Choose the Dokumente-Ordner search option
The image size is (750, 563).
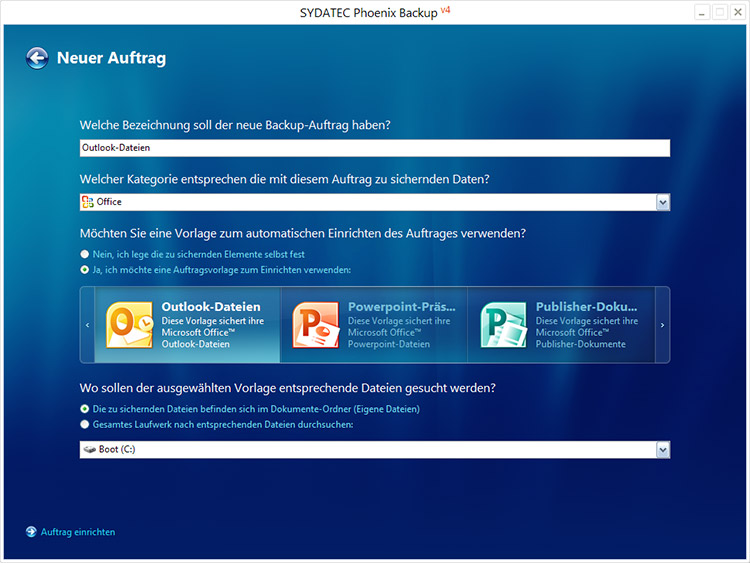click(85, 409)
